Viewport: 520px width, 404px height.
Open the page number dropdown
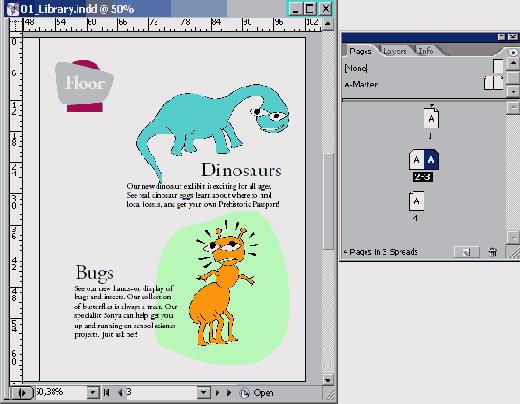click(204, 393)
